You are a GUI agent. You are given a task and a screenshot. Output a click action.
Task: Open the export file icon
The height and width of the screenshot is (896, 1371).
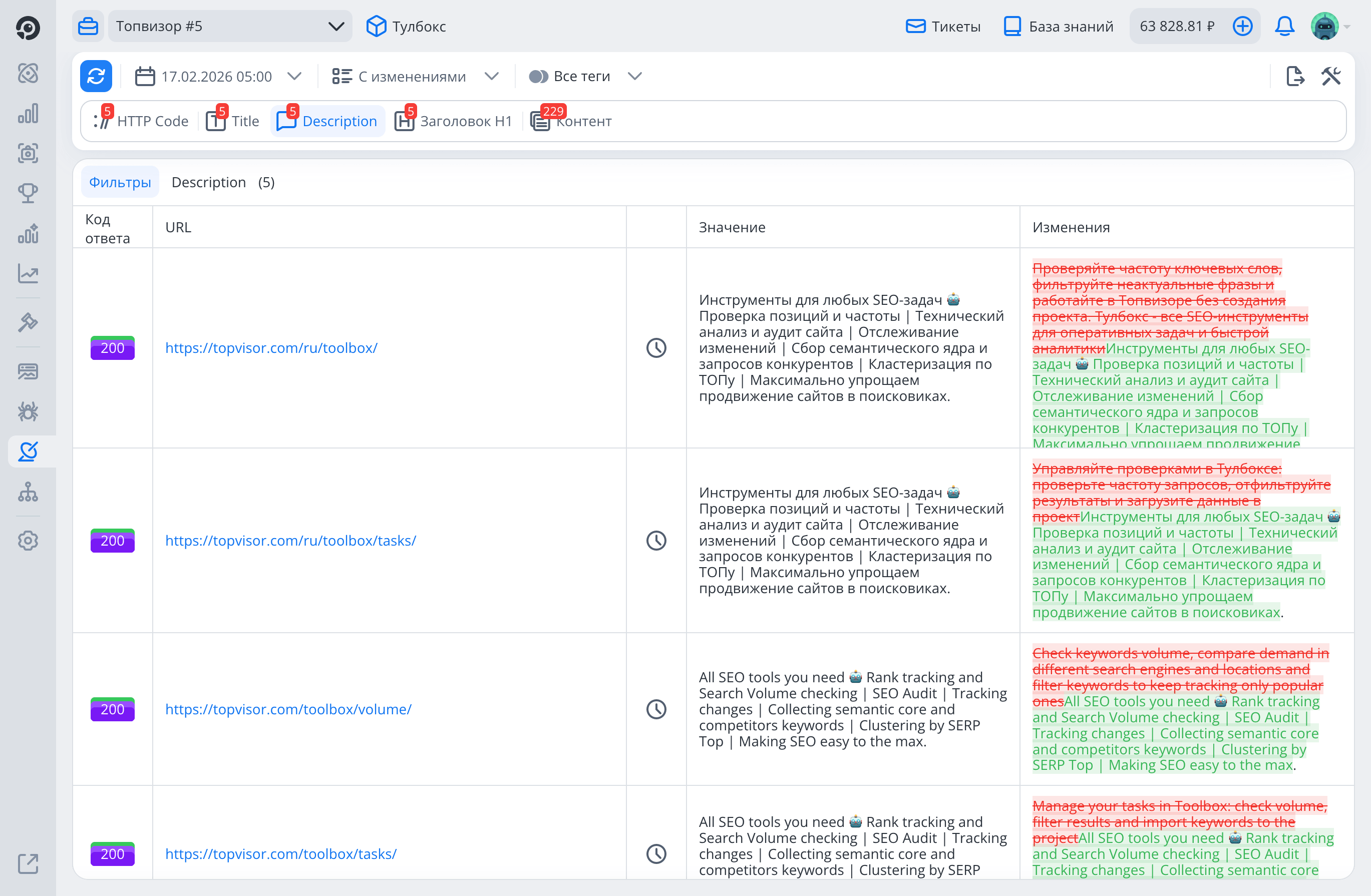(1295, 76)
